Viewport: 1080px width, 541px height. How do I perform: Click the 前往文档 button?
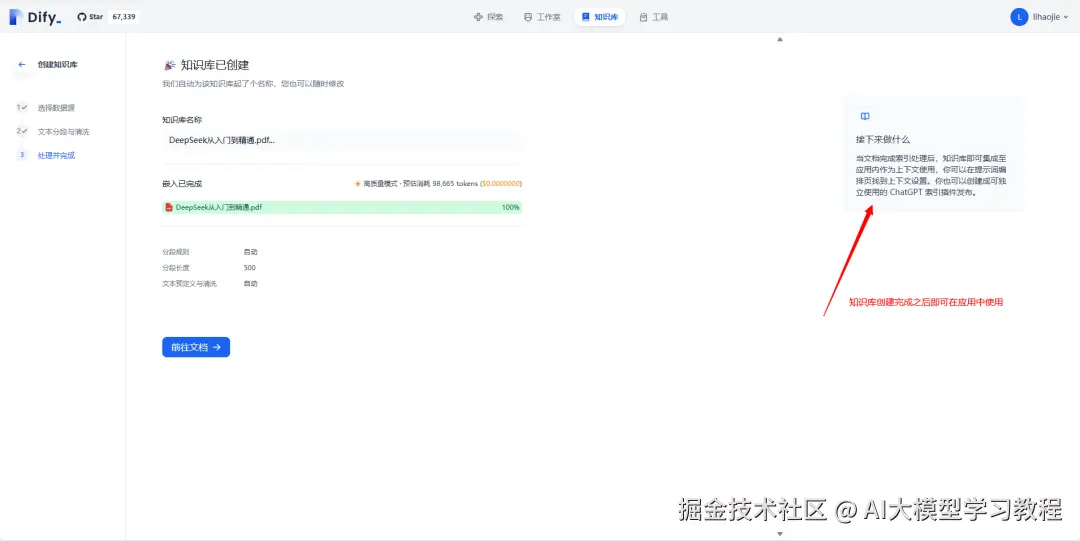(196, 347)
